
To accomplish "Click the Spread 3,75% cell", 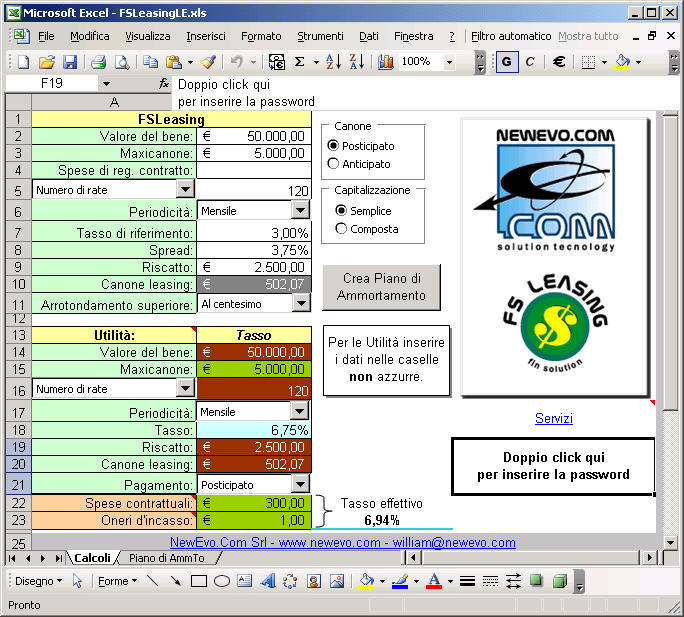I will click(x=254, y=250).
